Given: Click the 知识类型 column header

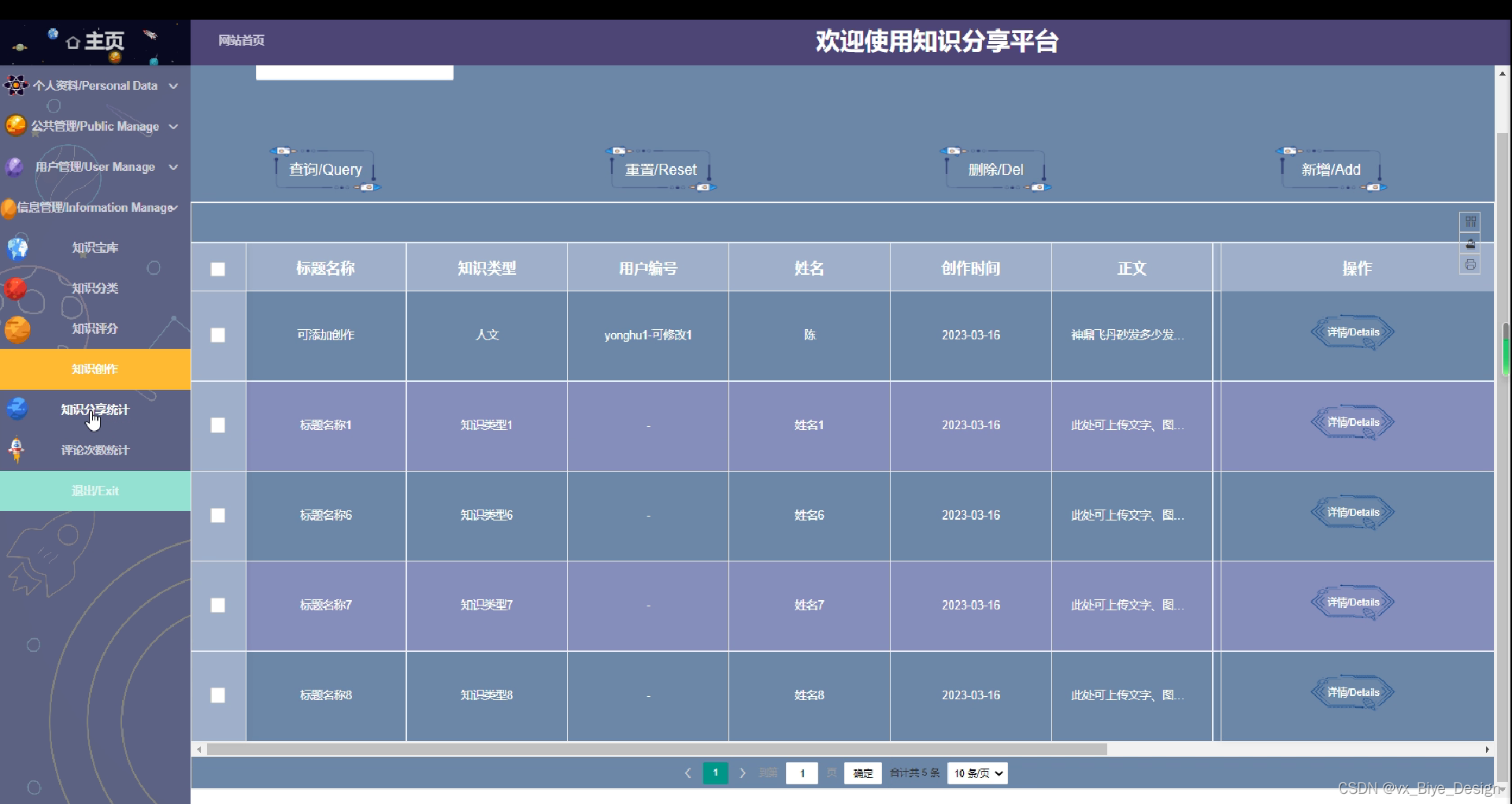Looking at the screenshot, I should (x=487, y=269).
